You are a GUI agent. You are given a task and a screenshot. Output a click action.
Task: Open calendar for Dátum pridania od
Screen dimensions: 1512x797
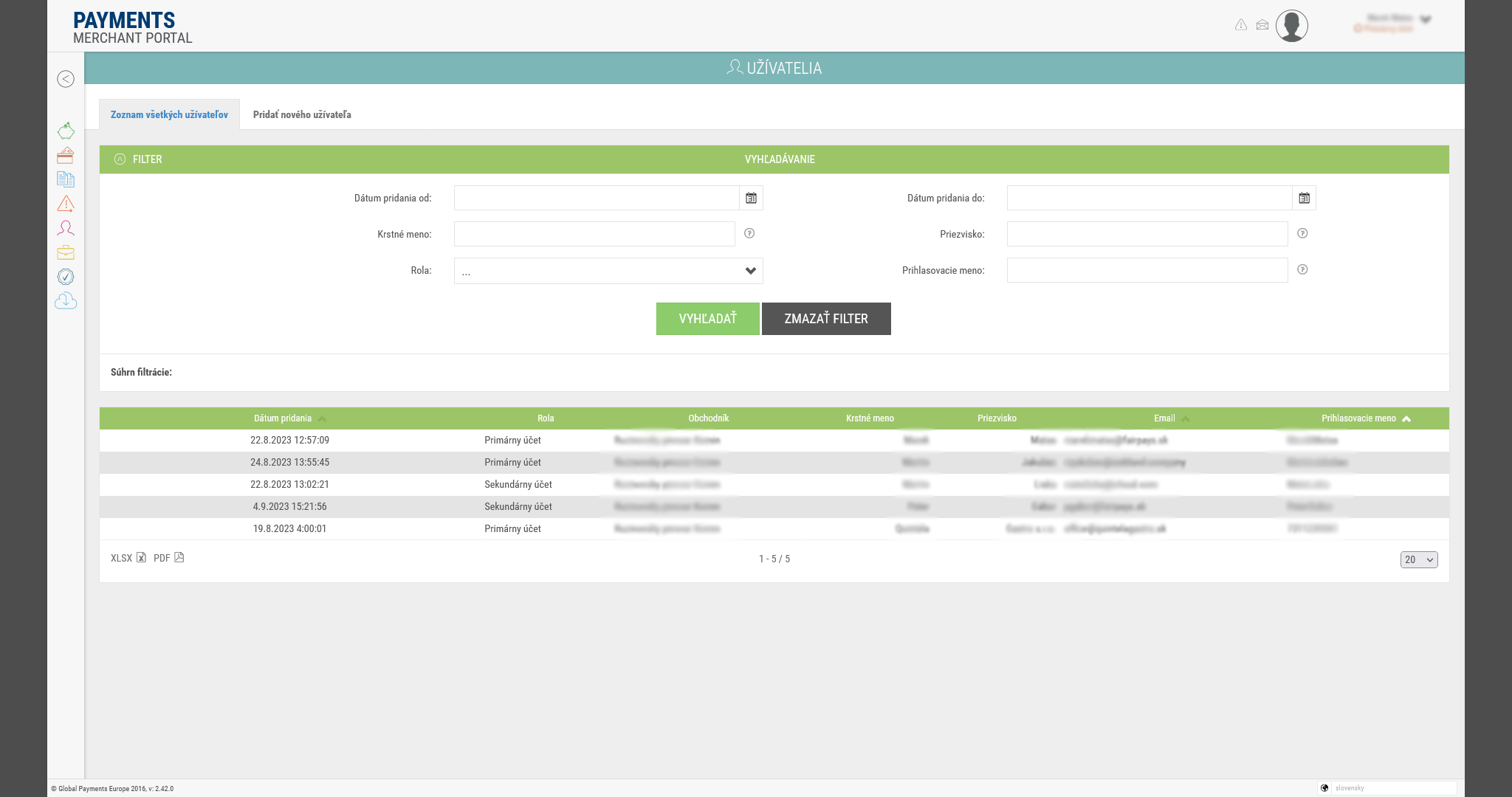(x=751, y=198)
